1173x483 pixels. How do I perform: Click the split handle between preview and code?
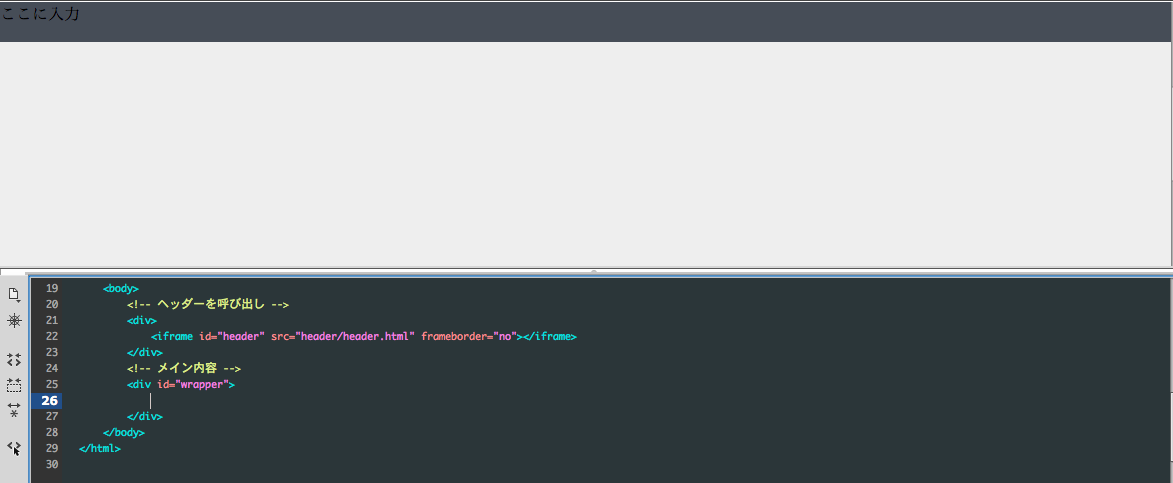(x=593, y=271)
